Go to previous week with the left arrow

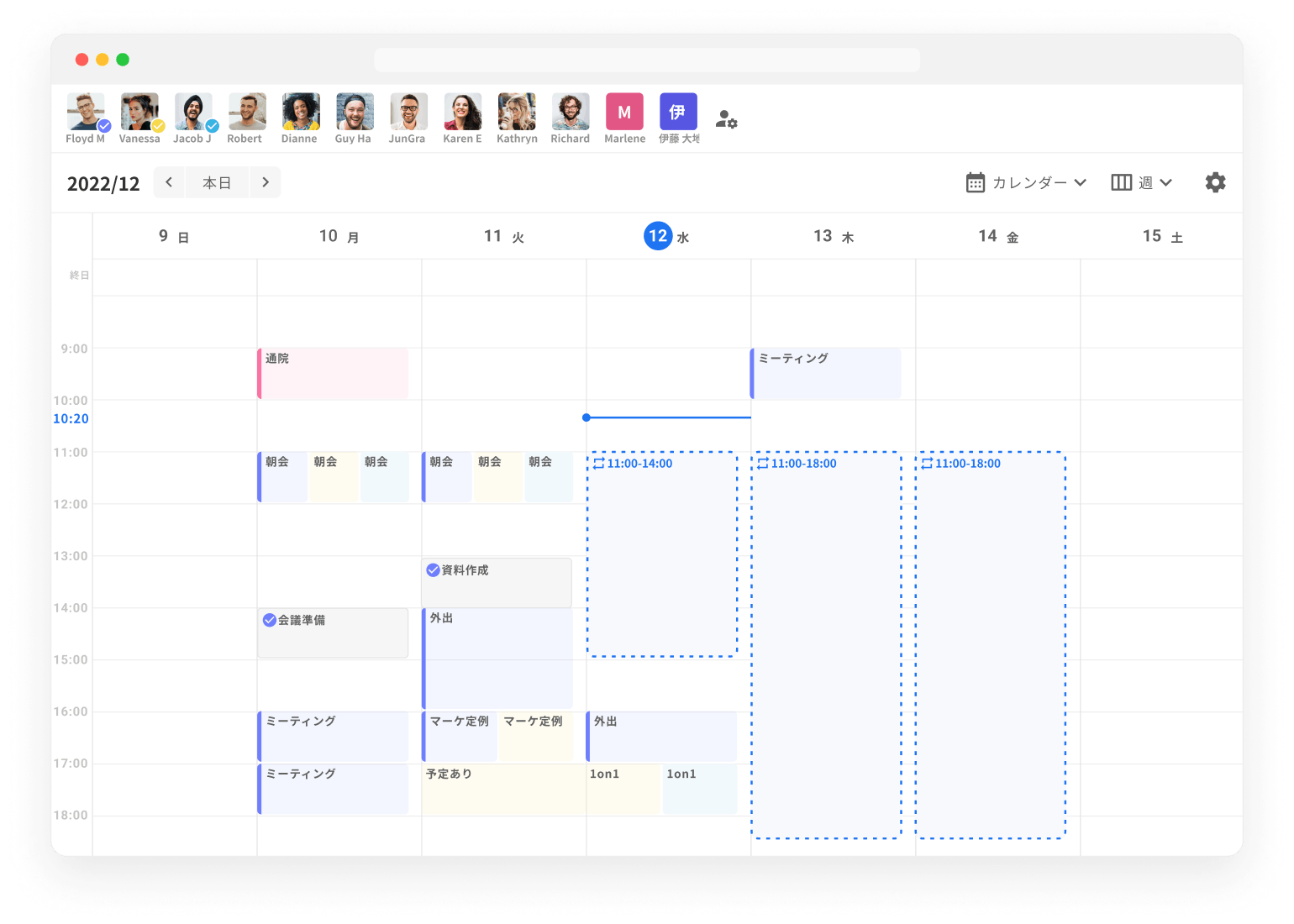click(x=168, y=182)
